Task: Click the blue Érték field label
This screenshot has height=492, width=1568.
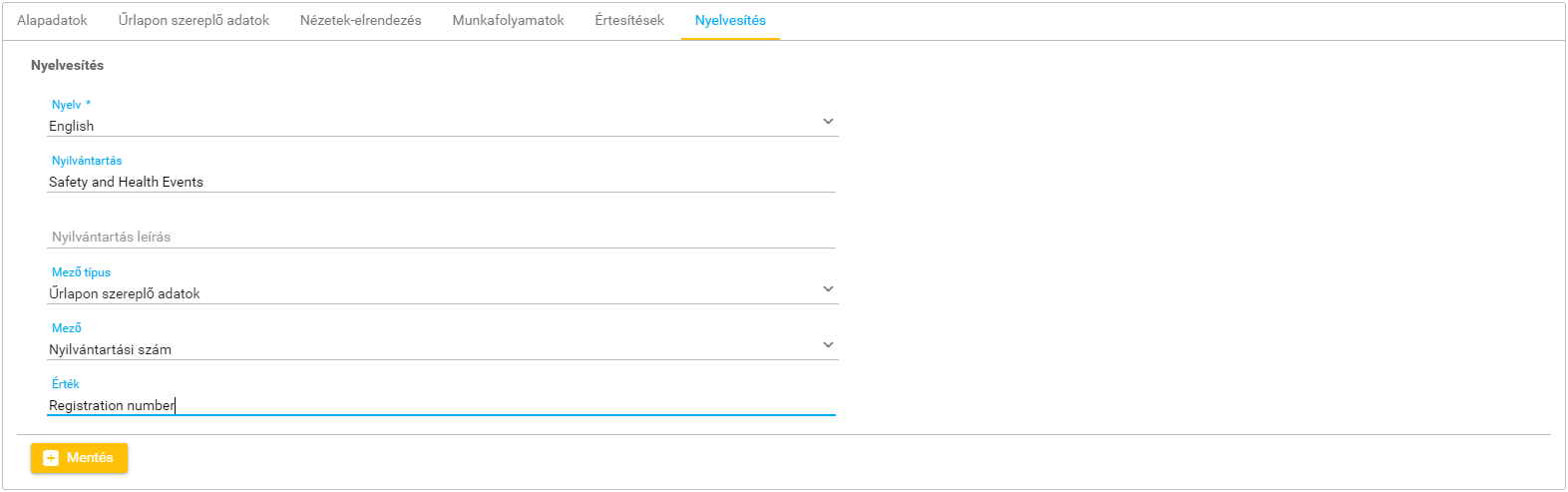Action: click(x=66, y=384)
